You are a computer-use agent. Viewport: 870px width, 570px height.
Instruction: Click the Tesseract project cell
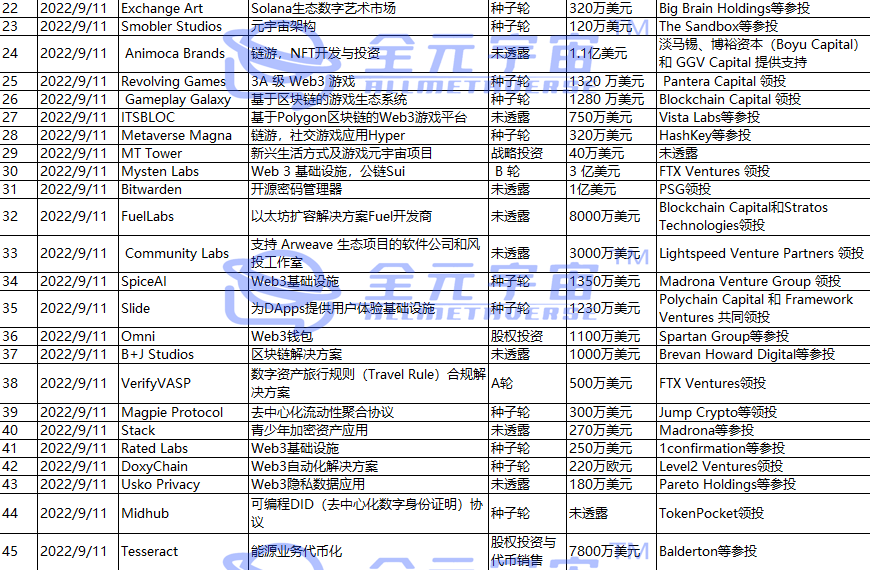coord(183,552)
